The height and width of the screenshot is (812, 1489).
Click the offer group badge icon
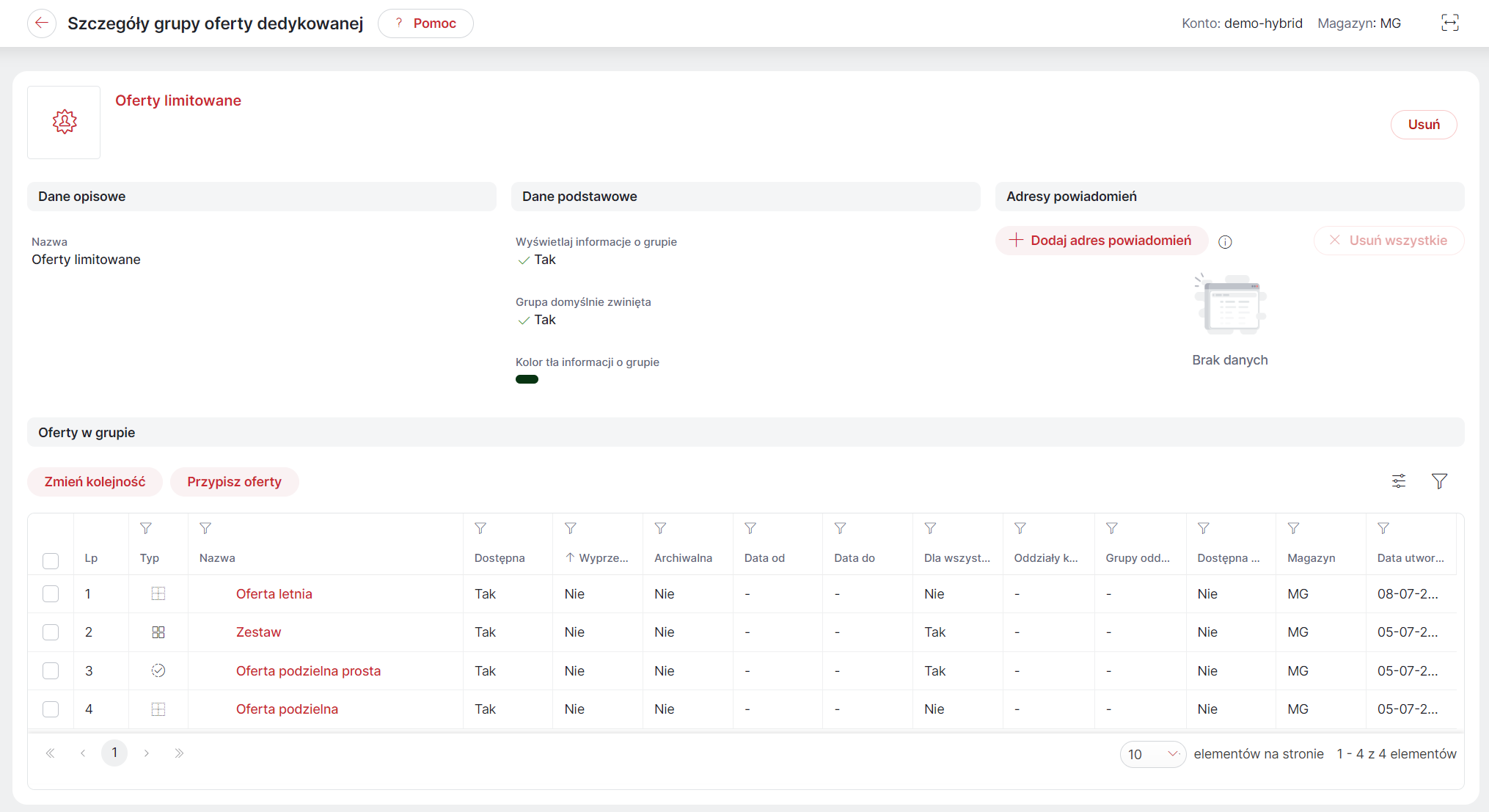pyautogui.click(x=65, y=122)
